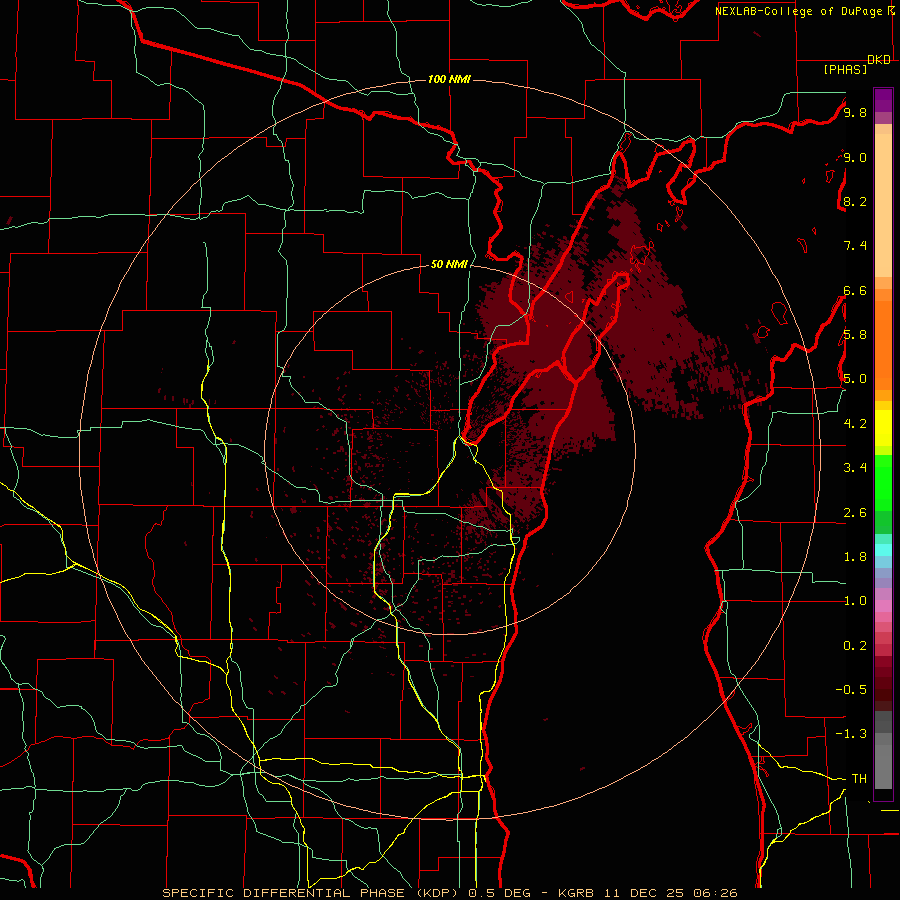This screenshot has width=900, height=900.
Task: Pick the cyan segment of the color bar
Action: coord(883,550)
